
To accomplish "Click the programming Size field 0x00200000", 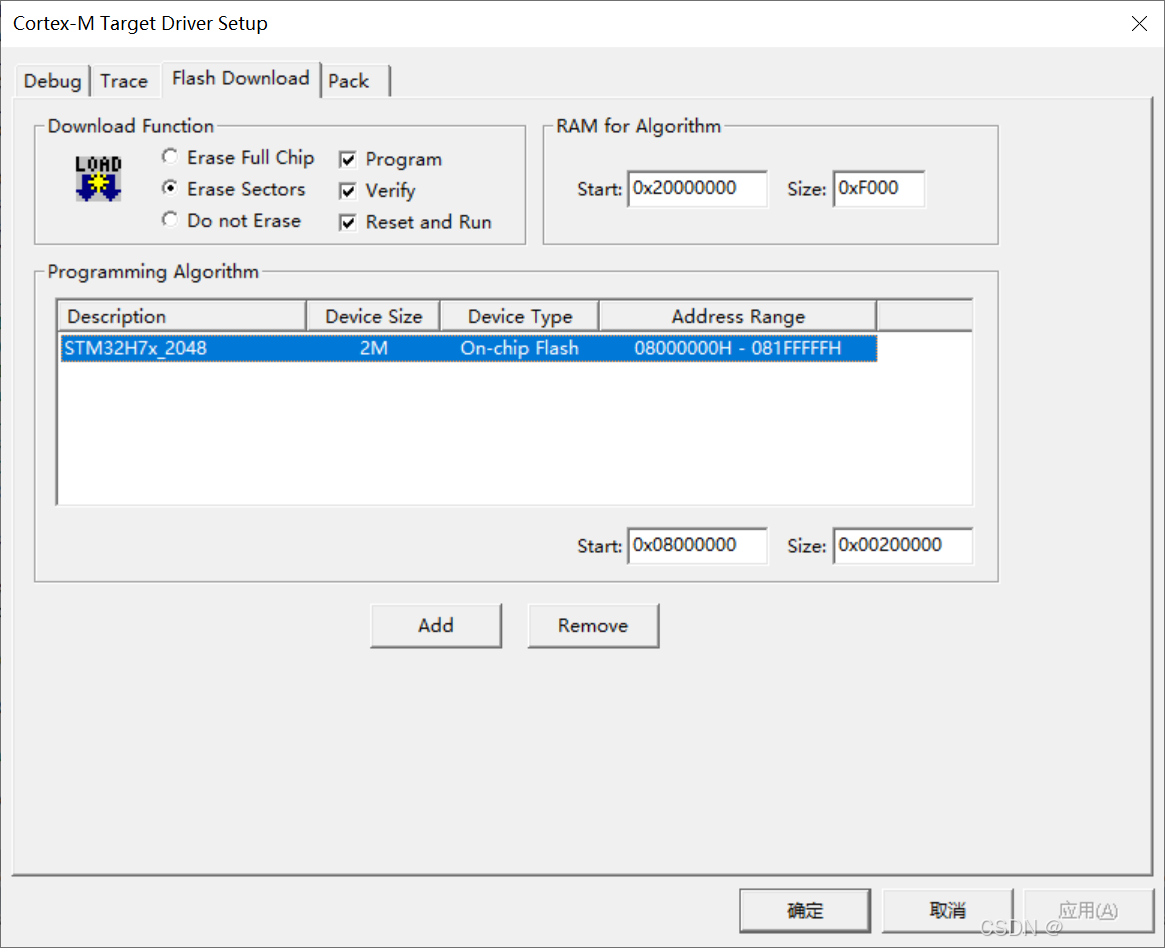I will pyautogui.click(x=903, y=545).
